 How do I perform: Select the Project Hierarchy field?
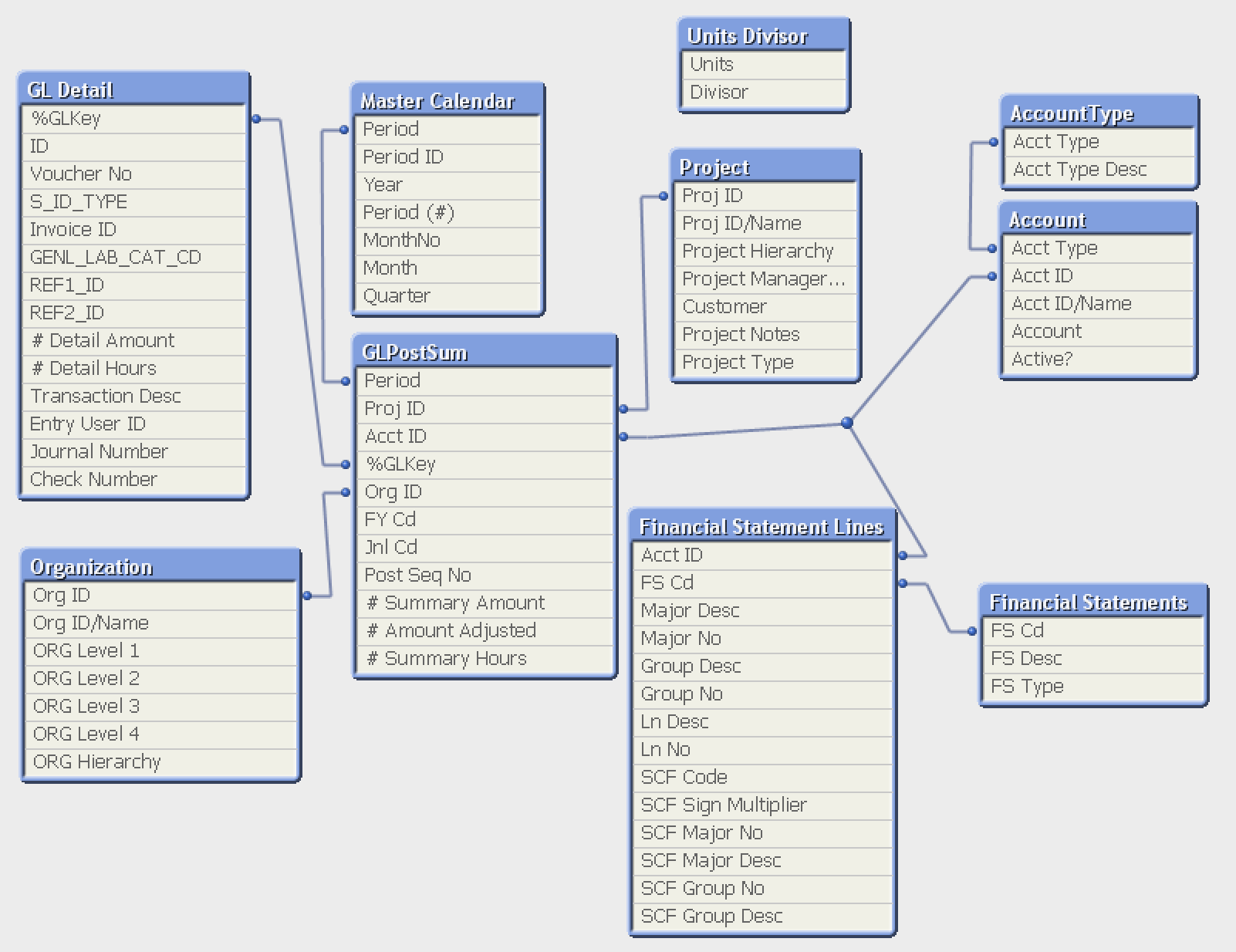(765, 252)
